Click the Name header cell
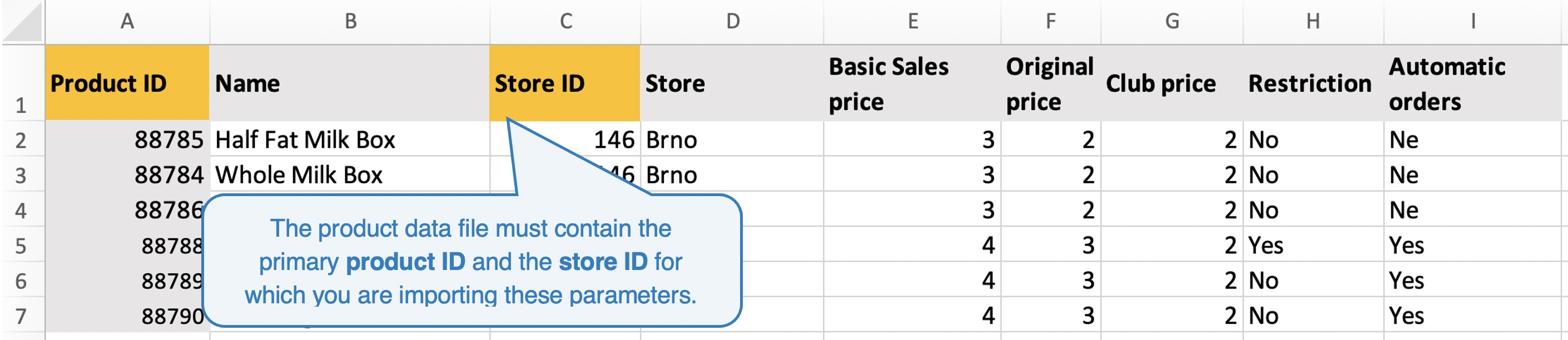 pos(349,83)
